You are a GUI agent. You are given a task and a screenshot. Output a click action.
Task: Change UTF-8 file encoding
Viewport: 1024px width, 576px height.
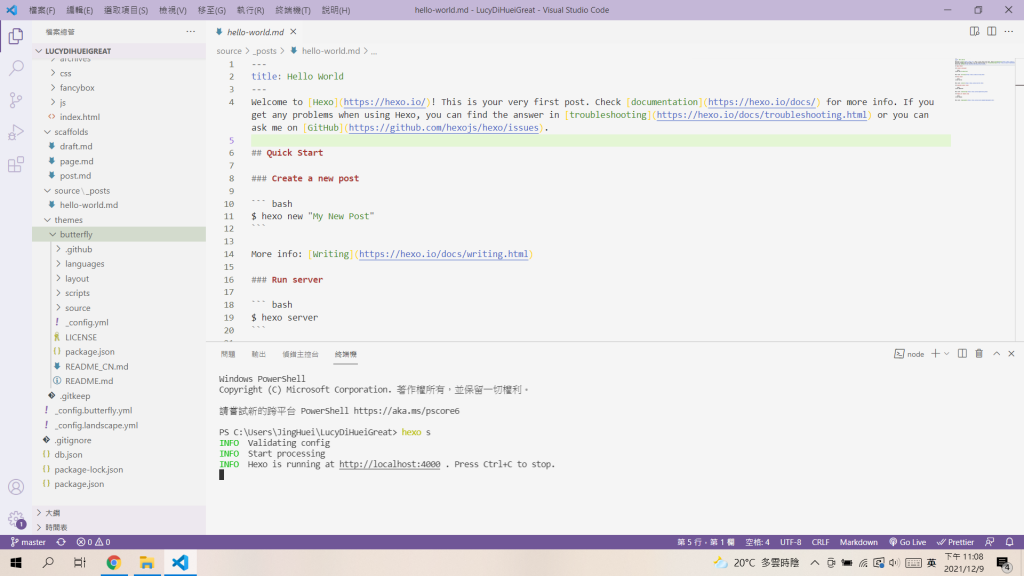tap(790, 542)
